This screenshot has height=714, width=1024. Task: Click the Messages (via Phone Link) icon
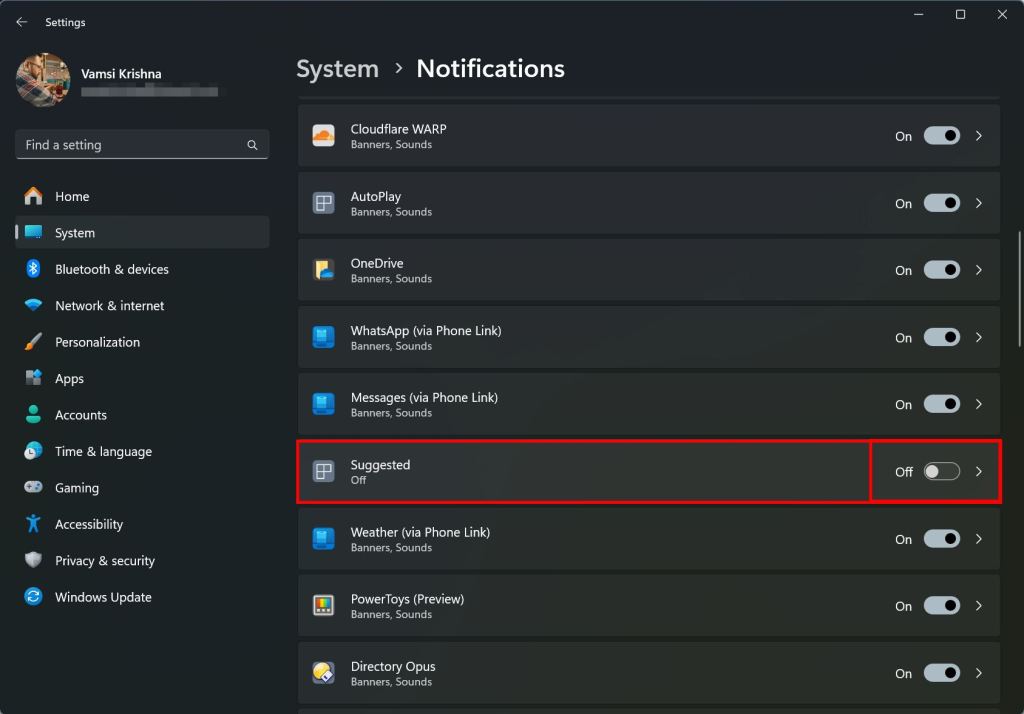(x=323, y=404)
